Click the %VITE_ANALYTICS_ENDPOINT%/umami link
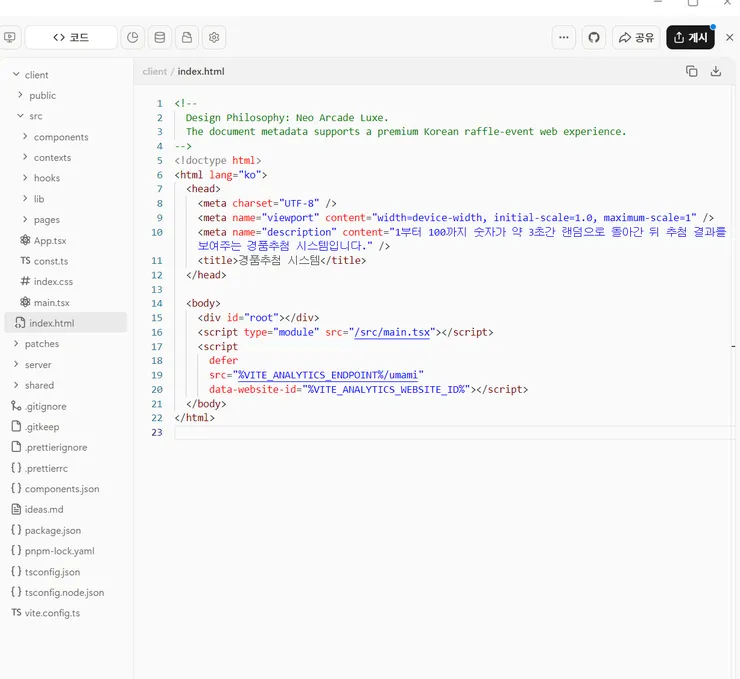The height and width of the screenshot is (679, 740). click(x=328, y=375)
